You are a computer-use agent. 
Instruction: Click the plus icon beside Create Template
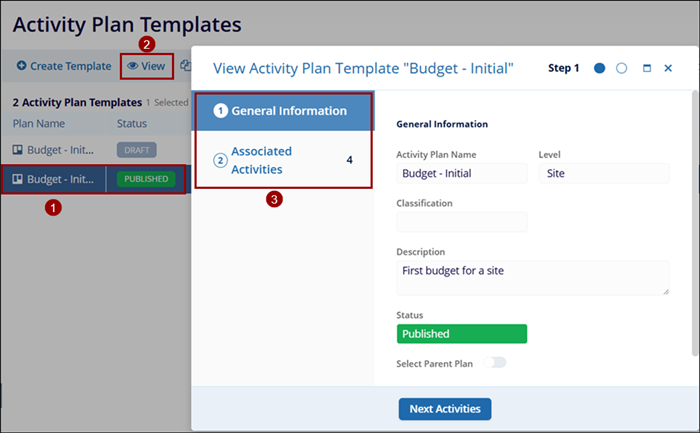pyautogui.click(x=22, y=67)
